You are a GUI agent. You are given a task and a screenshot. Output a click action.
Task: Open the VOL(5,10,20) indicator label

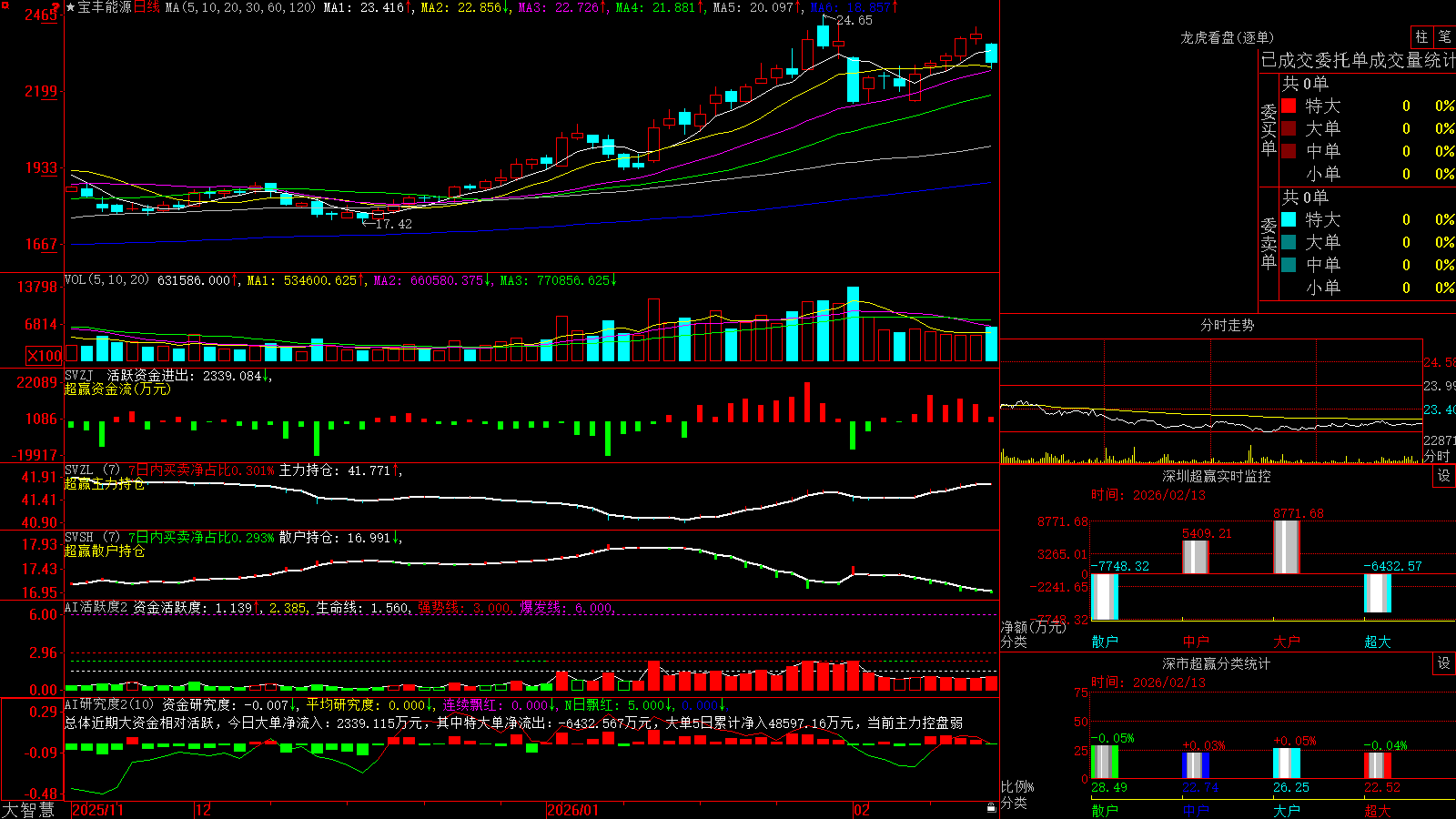point(107,280)
